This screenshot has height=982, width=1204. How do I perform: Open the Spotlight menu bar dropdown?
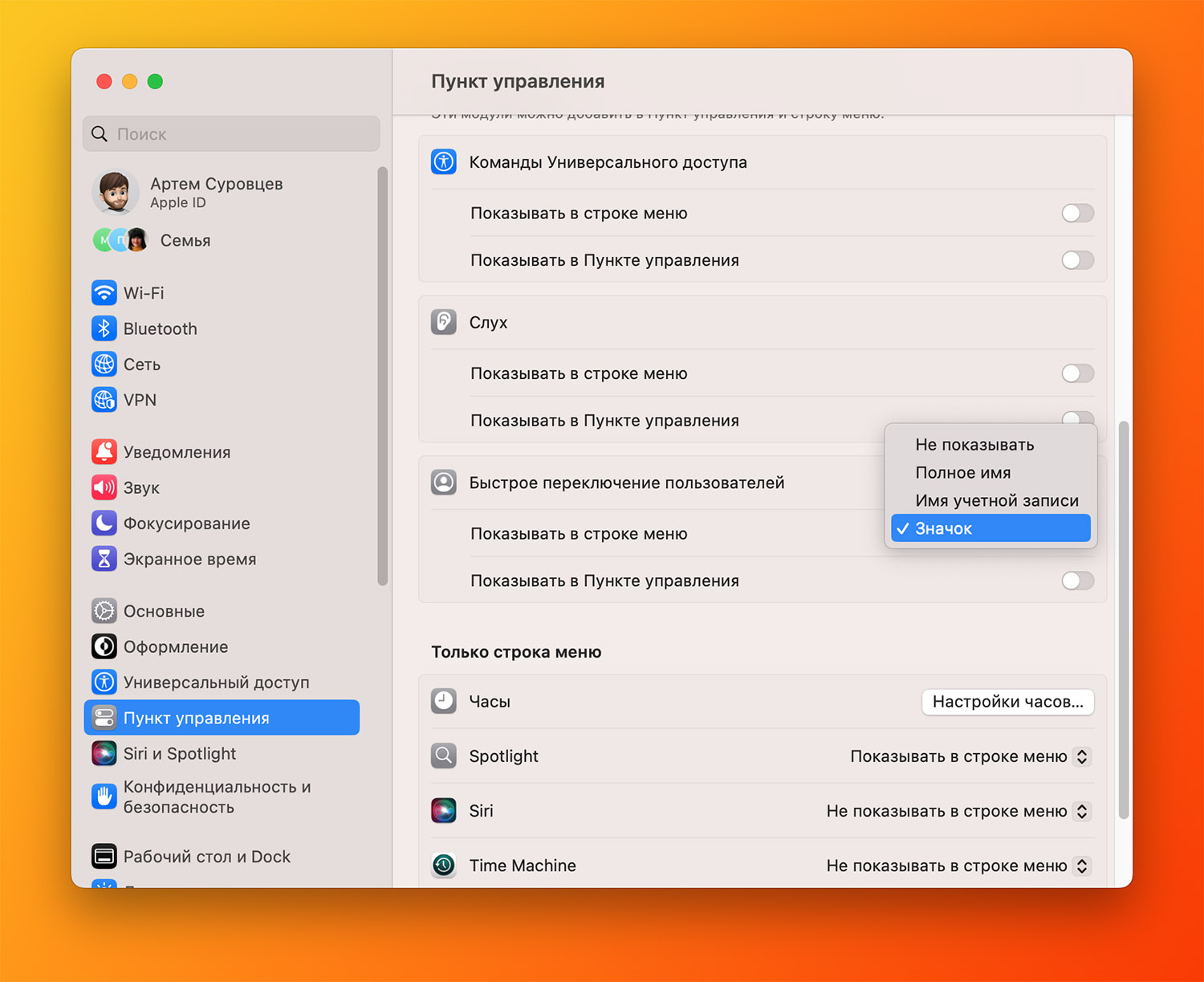[970, 756]
